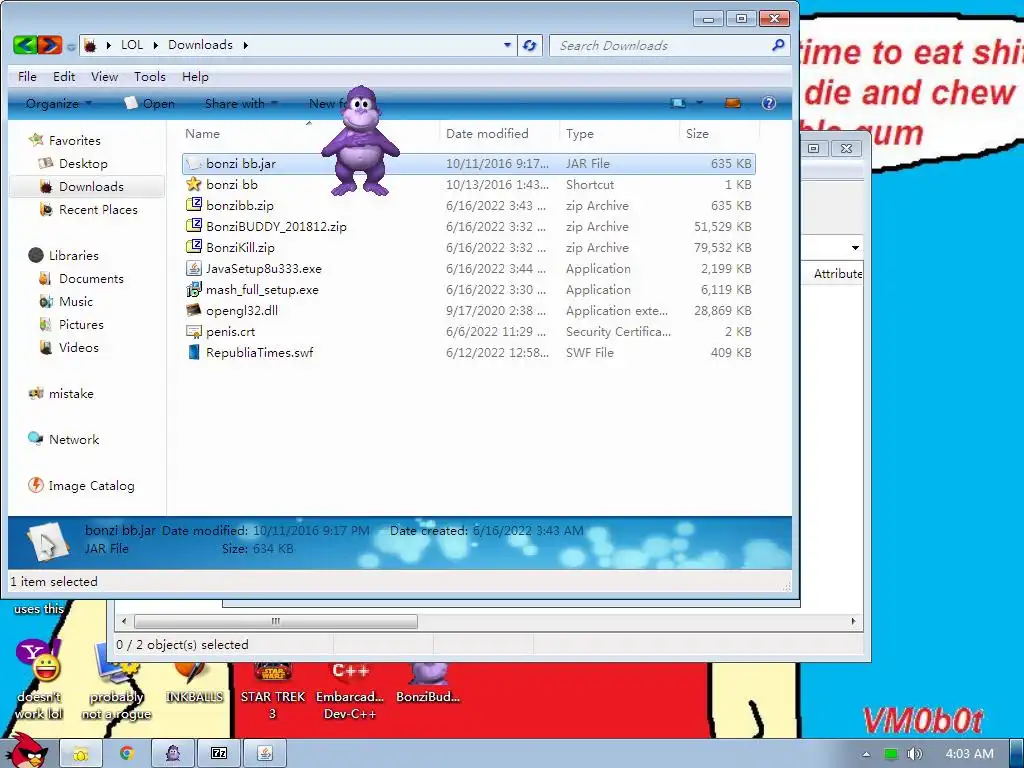Refresh the Downloads folder view

click(530, 45)
